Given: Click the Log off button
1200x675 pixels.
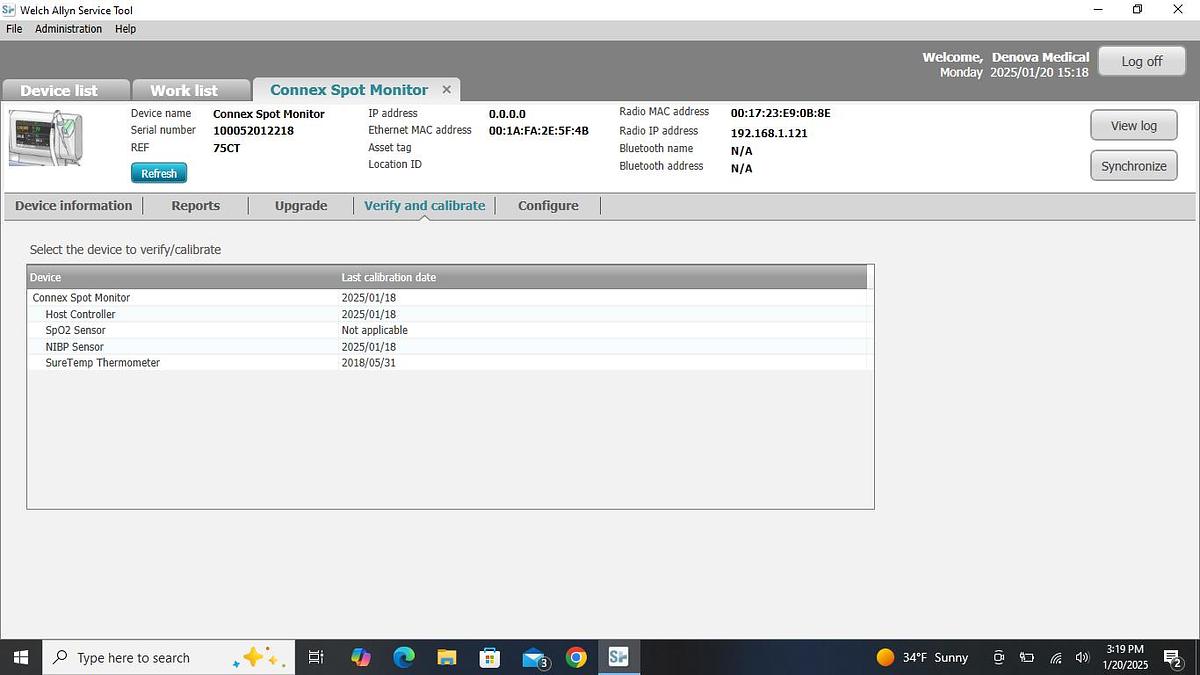Looking at the screenshot, I should (x=1141, y=61).
